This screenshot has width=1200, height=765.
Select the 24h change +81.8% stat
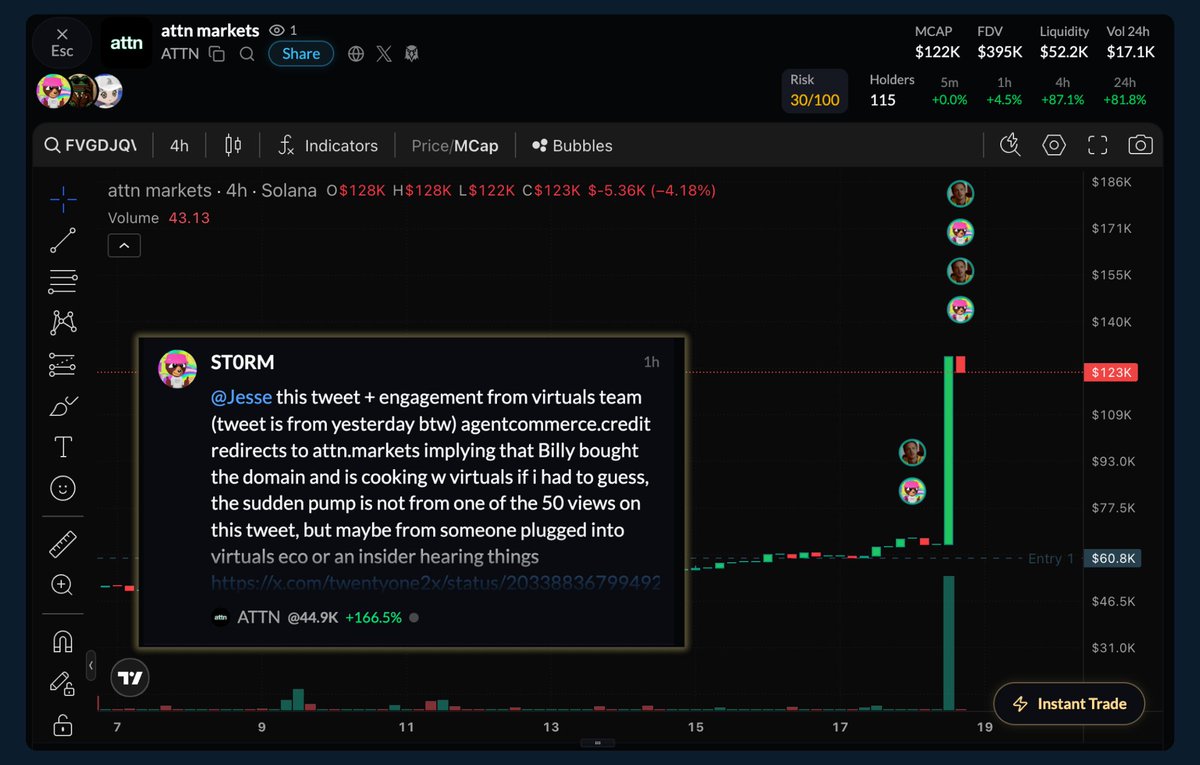pyautogui.click(x=1124, y=91)
